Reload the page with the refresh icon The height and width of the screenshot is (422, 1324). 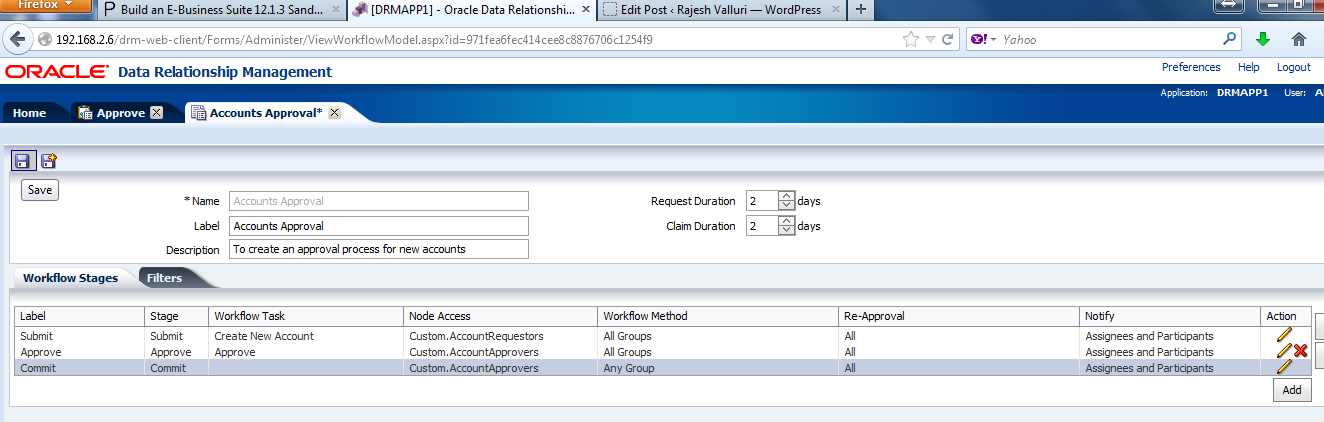(x=948, y=40)
